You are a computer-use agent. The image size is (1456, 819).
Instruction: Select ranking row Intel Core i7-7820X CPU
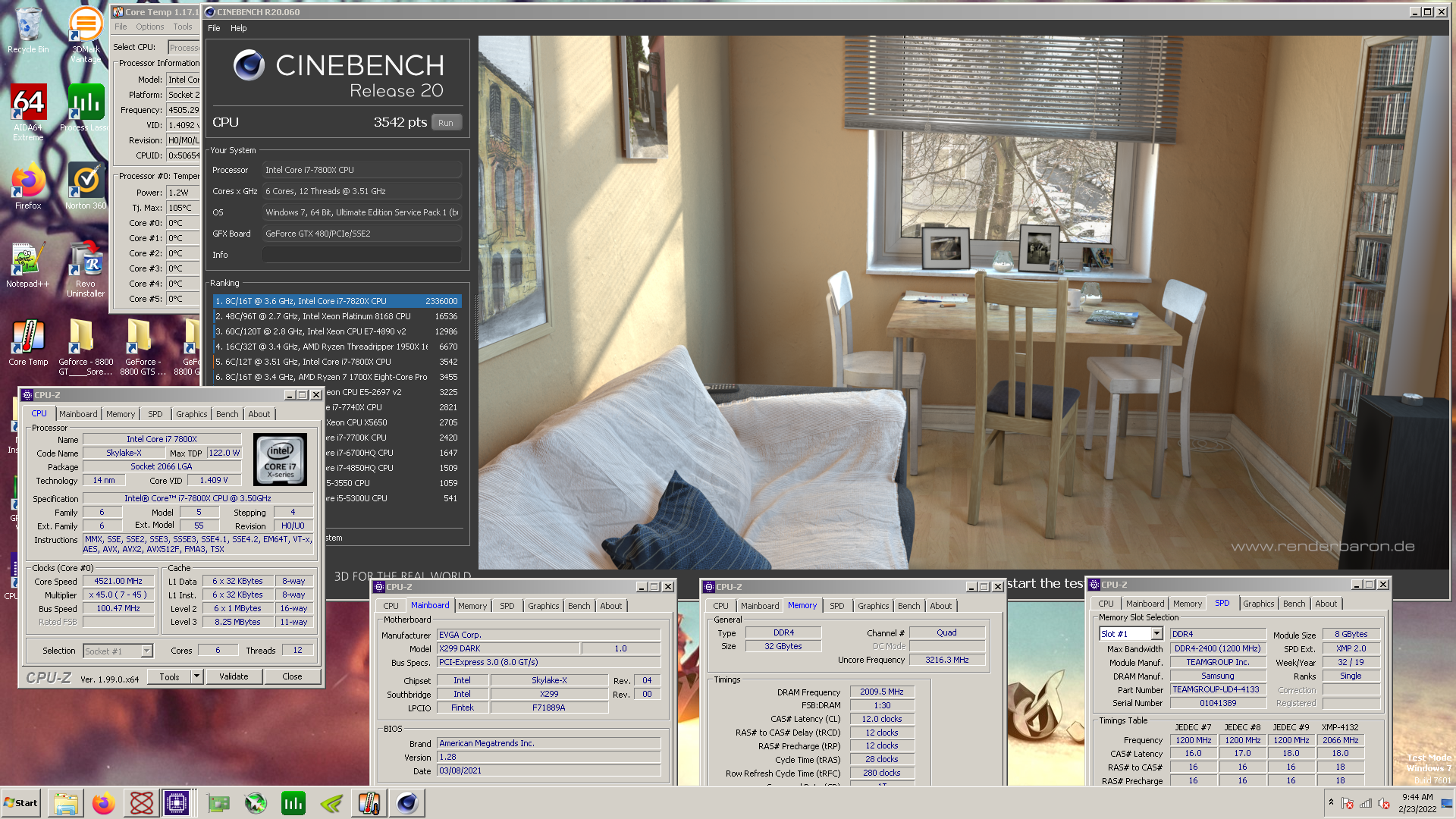click(337, 301)
